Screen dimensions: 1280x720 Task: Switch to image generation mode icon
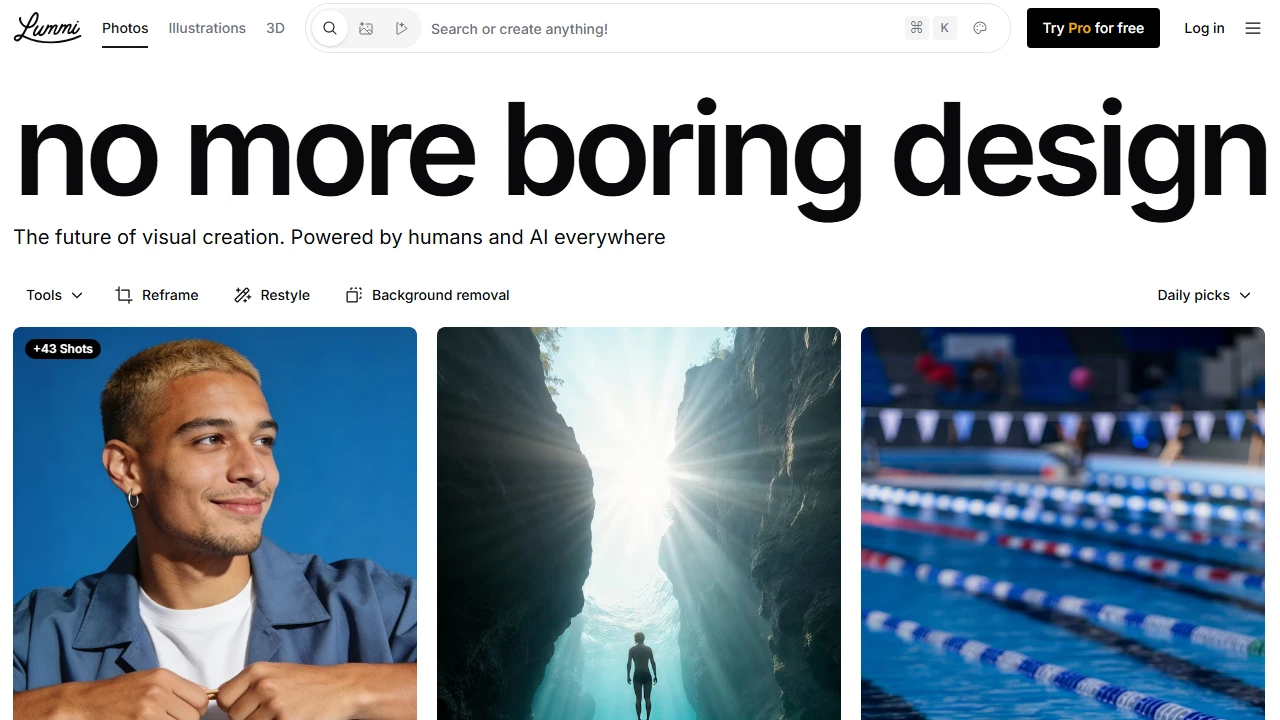pos(366,29)
